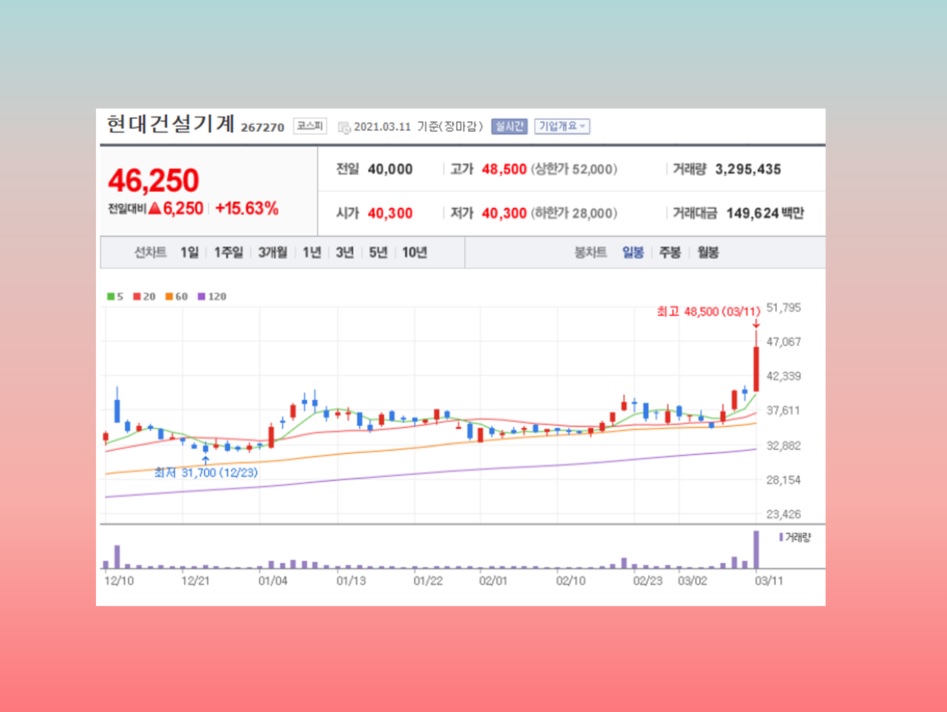The width and height of the screenshot is (947, 712).
Task: Click the 최고 48,500 (03/11) chart label
Action: (x=708, y=312)
